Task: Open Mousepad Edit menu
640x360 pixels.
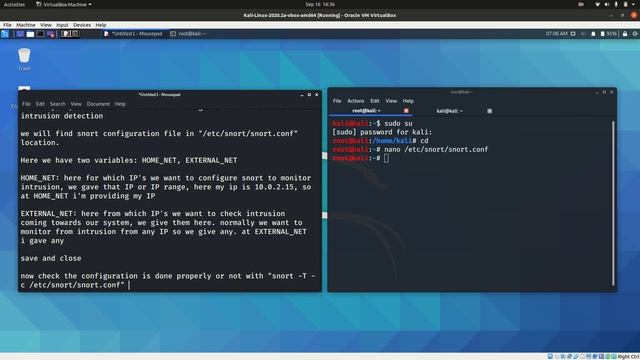Action: click(x=40, y=104)
